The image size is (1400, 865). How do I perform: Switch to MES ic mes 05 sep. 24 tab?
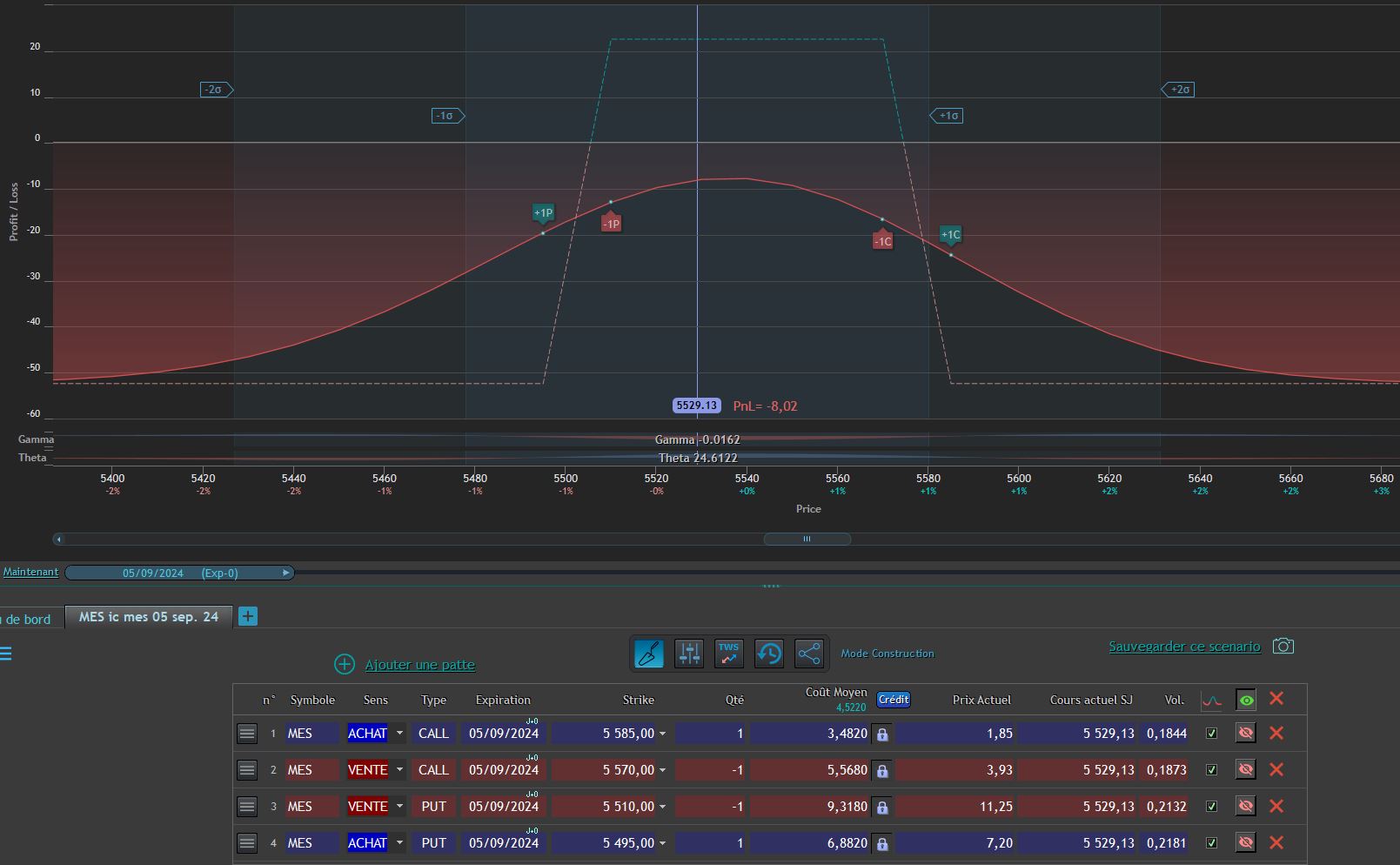149,617
